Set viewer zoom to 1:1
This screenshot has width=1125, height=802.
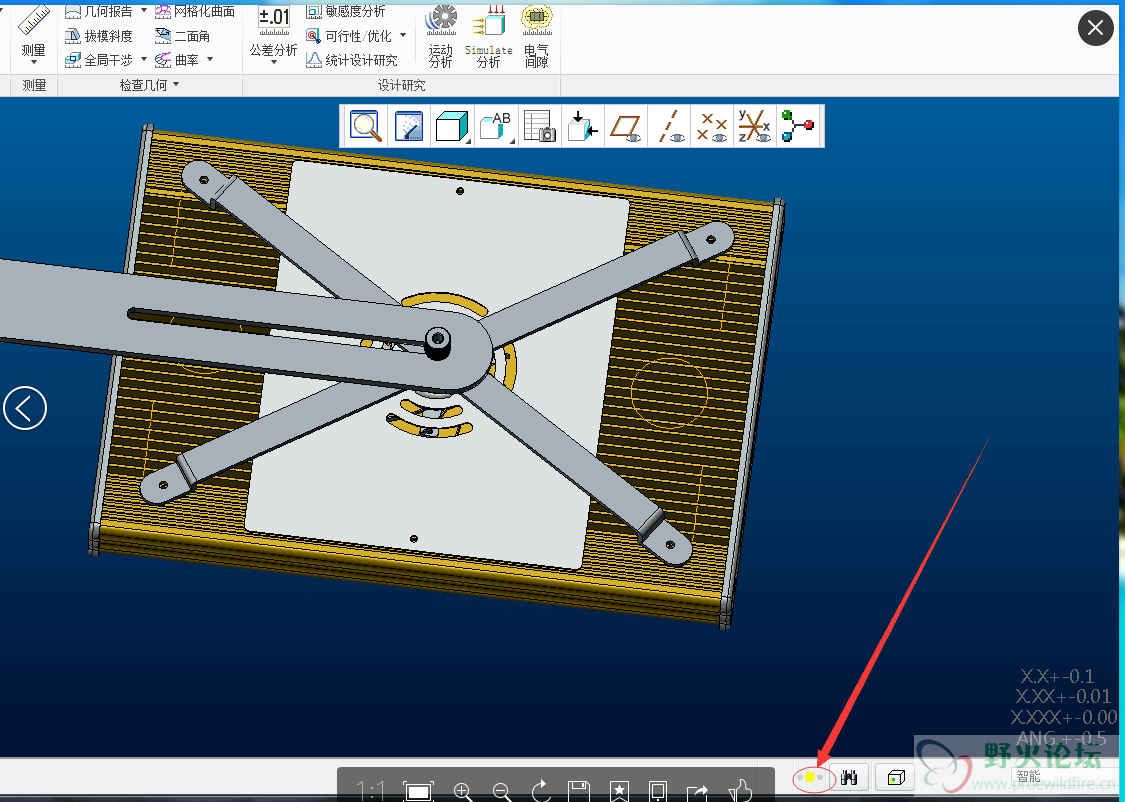pyautogui.click(x=371, y=791)
